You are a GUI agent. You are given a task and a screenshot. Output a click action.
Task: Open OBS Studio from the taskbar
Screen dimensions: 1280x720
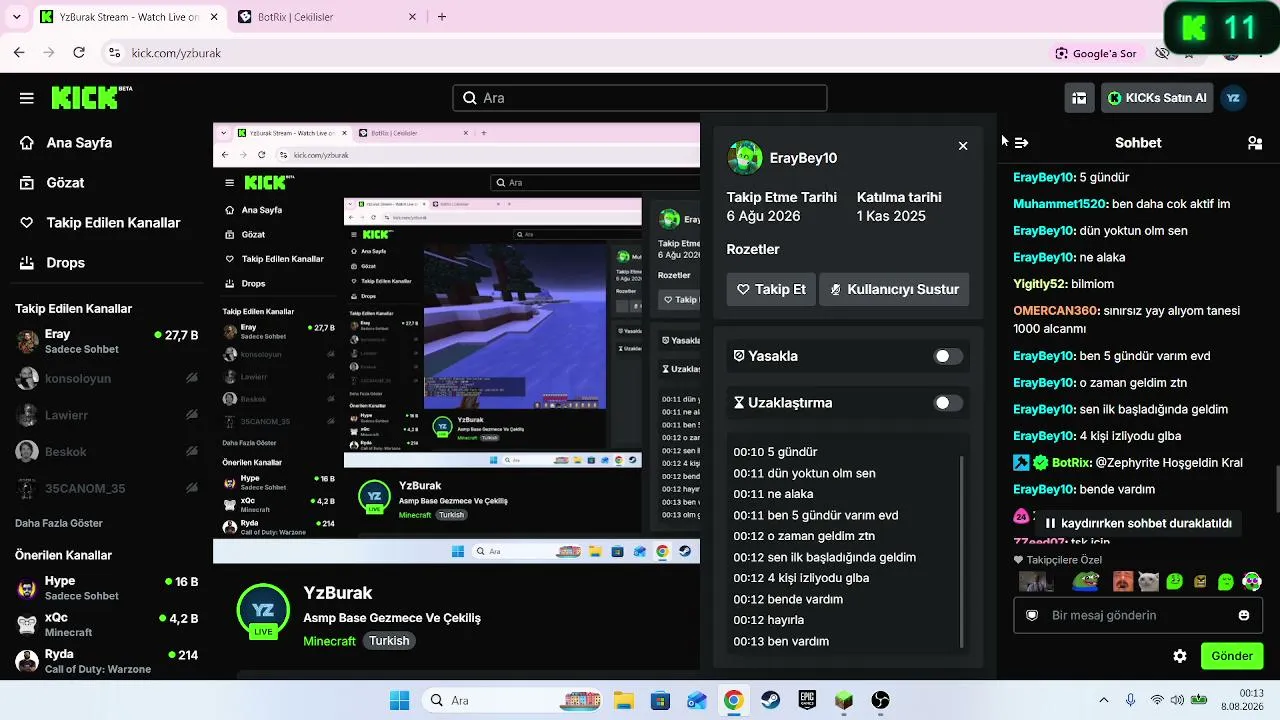click(881, 700)
